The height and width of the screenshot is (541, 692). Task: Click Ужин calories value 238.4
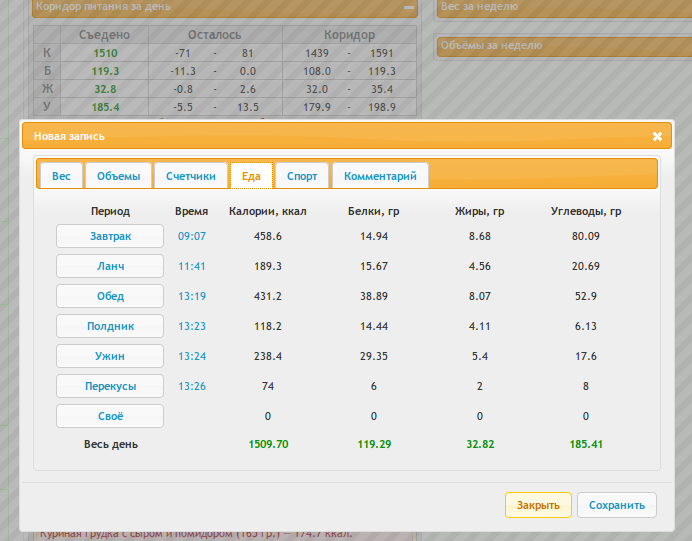click(268, 356)
